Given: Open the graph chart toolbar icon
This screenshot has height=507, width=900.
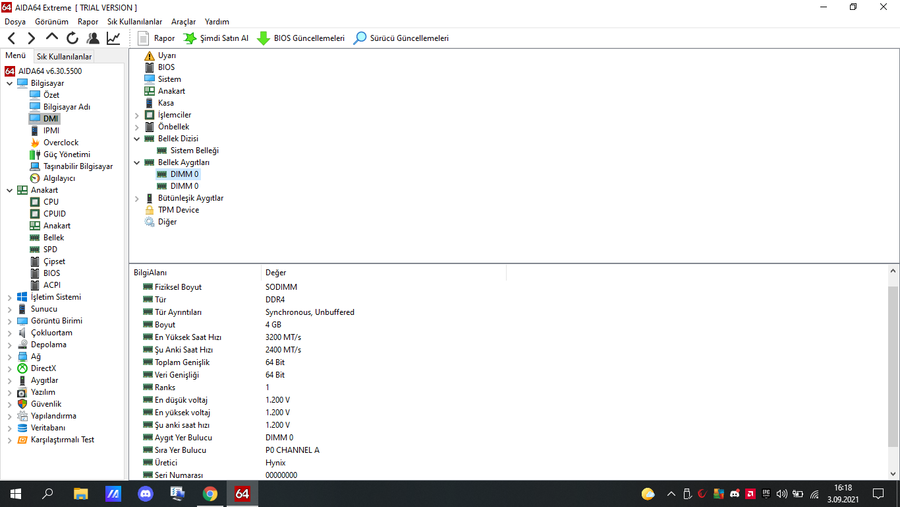Looking at the screenshot, I should [x=113, y=38].
